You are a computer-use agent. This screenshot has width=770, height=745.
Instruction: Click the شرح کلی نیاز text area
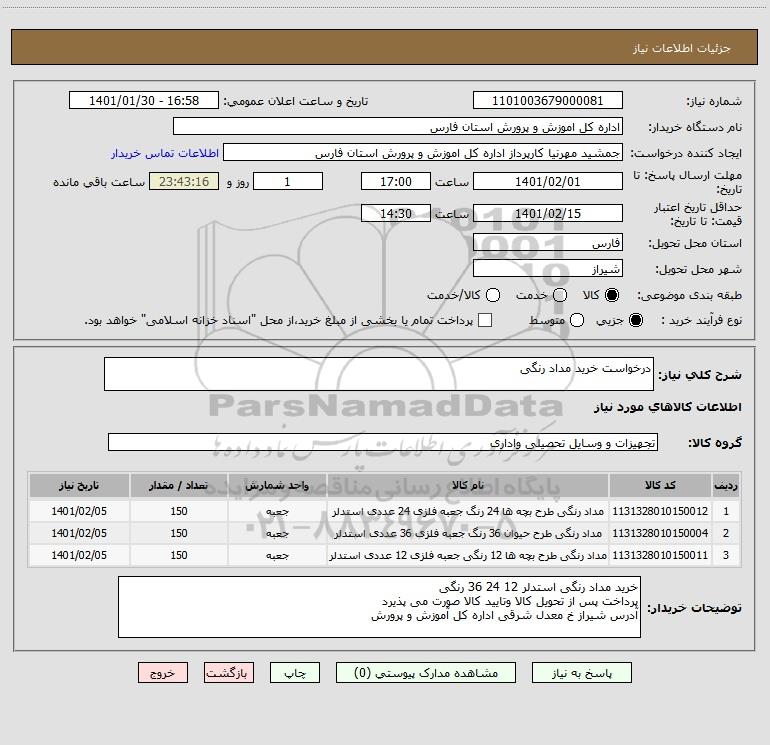(x=379, y=374)
